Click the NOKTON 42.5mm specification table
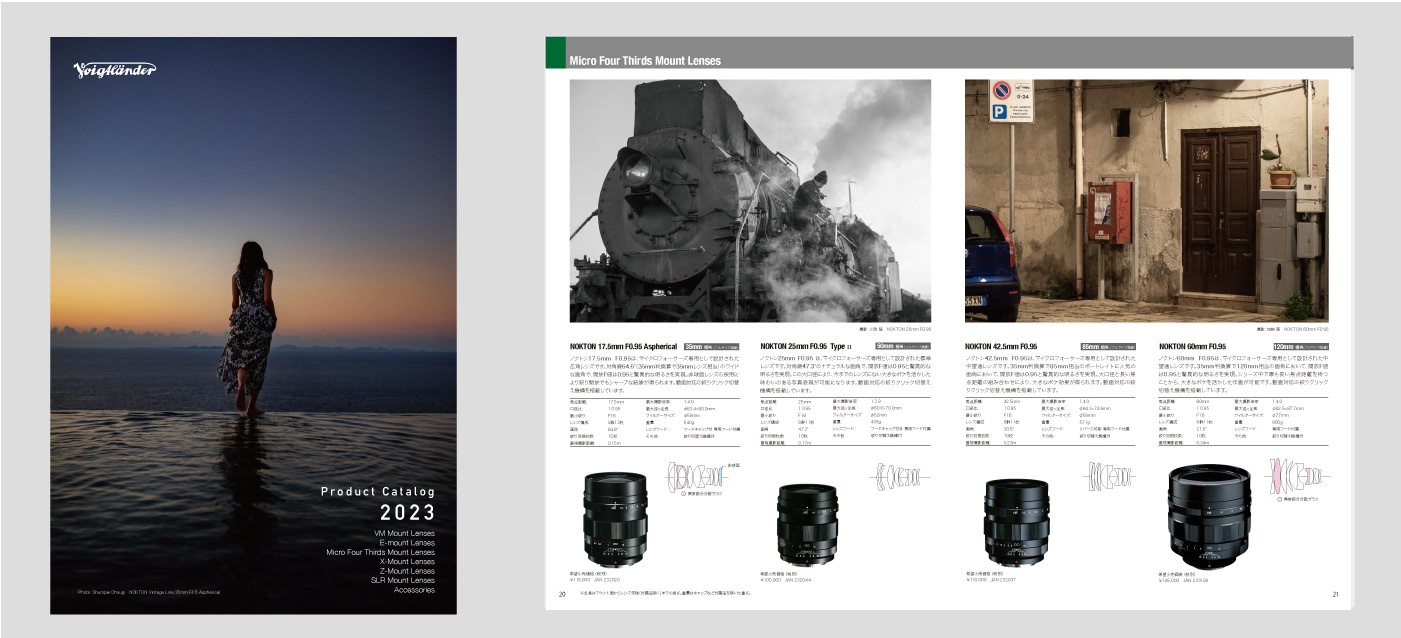The image size is (1401, 638). tap(1051, 423)
